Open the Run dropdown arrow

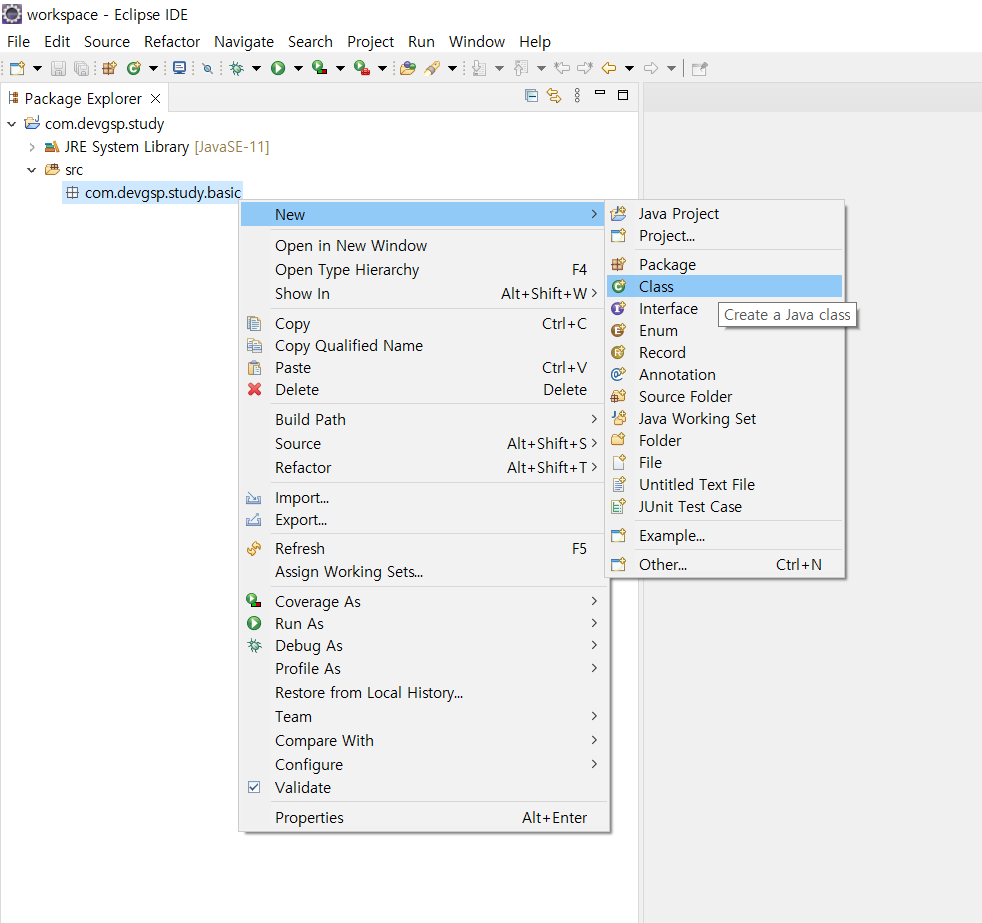coord(298,68)
